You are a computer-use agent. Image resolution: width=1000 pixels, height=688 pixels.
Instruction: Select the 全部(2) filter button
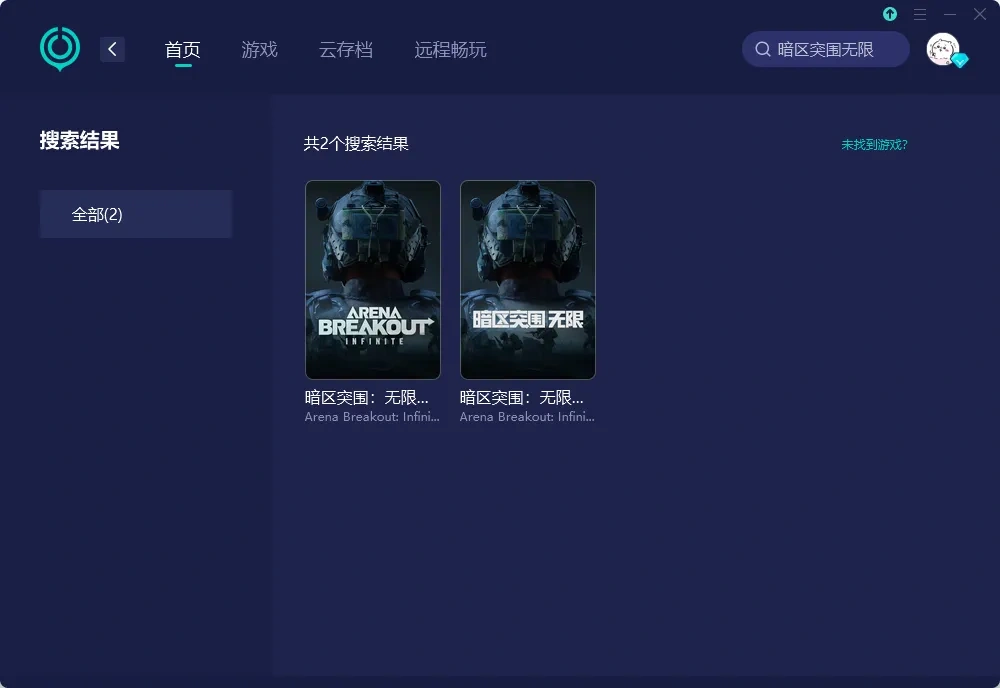click(135, 213)
